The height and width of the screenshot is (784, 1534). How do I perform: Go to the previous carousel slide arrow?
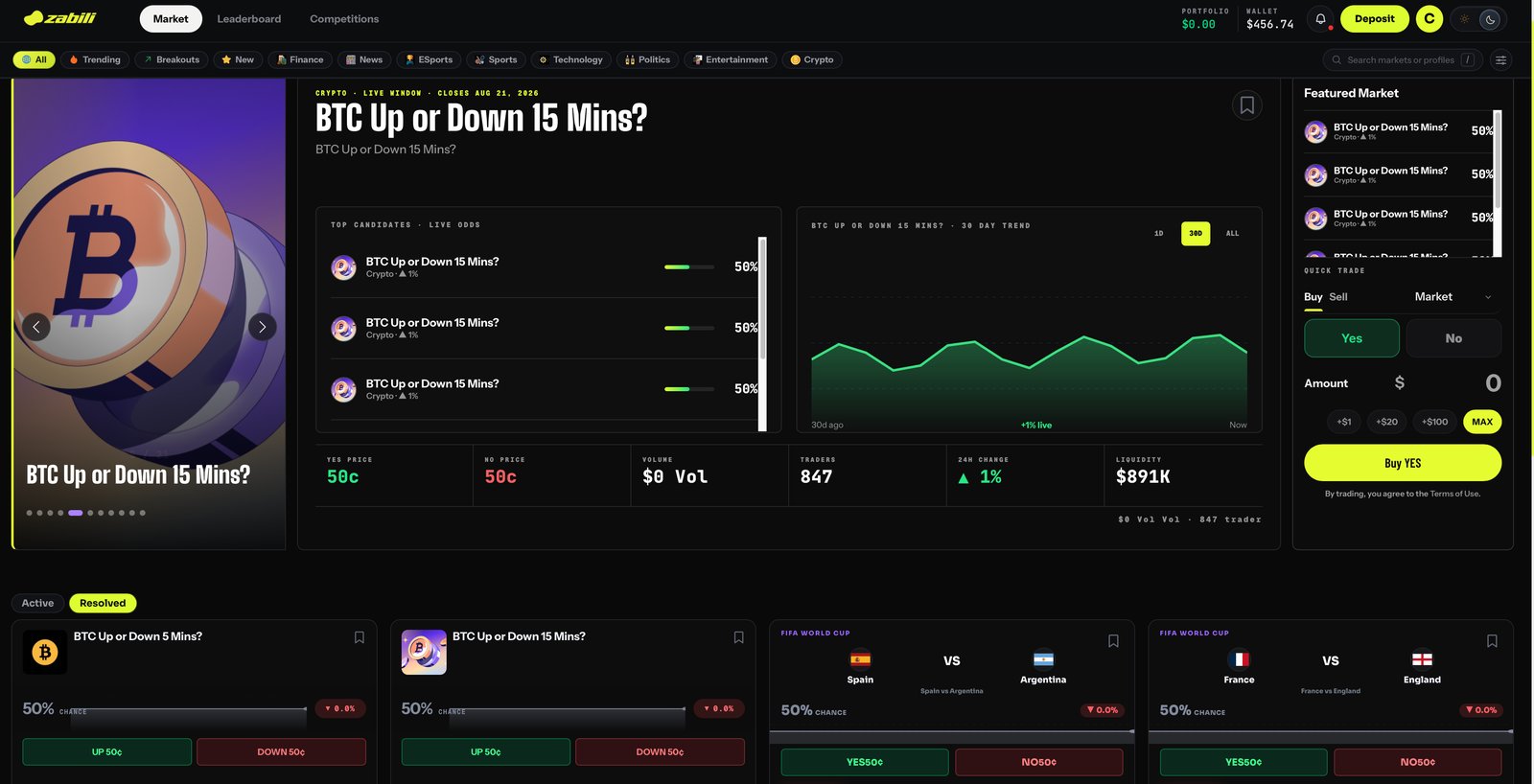[x=36, y=327]
